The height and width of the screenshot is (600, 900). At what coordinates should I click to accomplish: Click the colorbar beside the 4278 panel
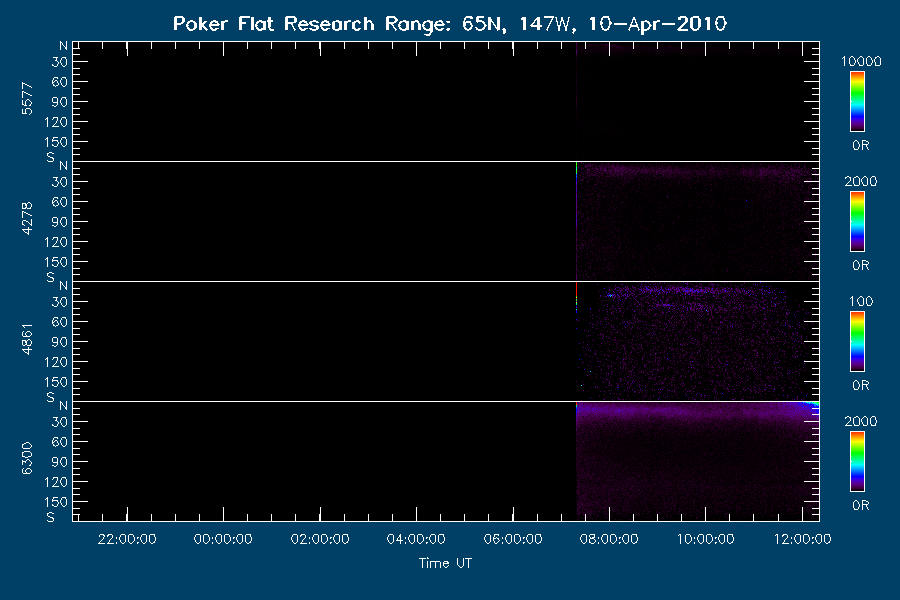pyautogui.click(x=858, y=222)
